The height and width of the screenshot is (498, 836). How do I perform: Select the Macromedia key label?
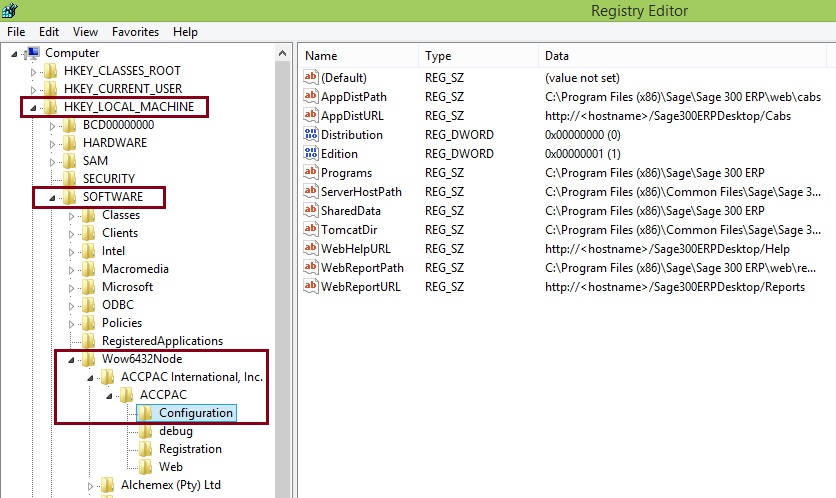point(135,269)
